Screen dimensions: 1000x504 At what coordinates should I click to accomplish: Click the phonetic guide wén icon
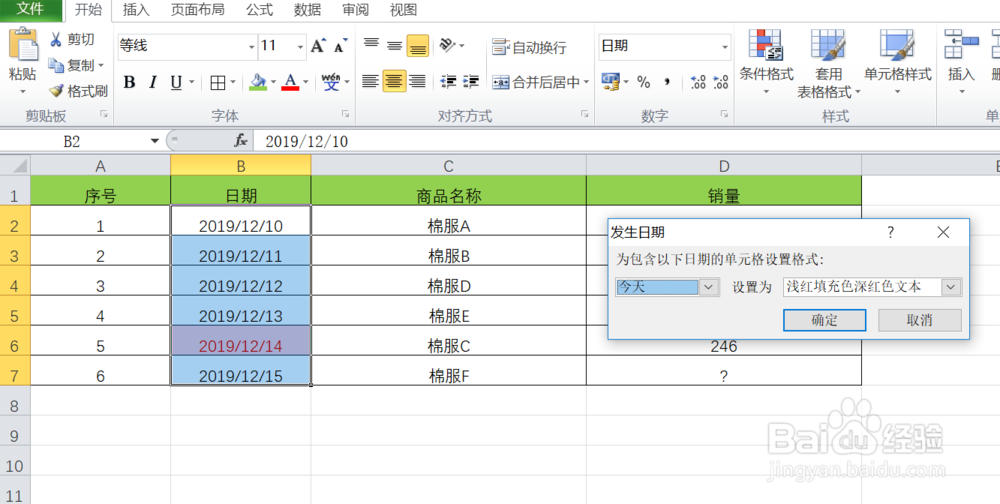pos(331,82)
